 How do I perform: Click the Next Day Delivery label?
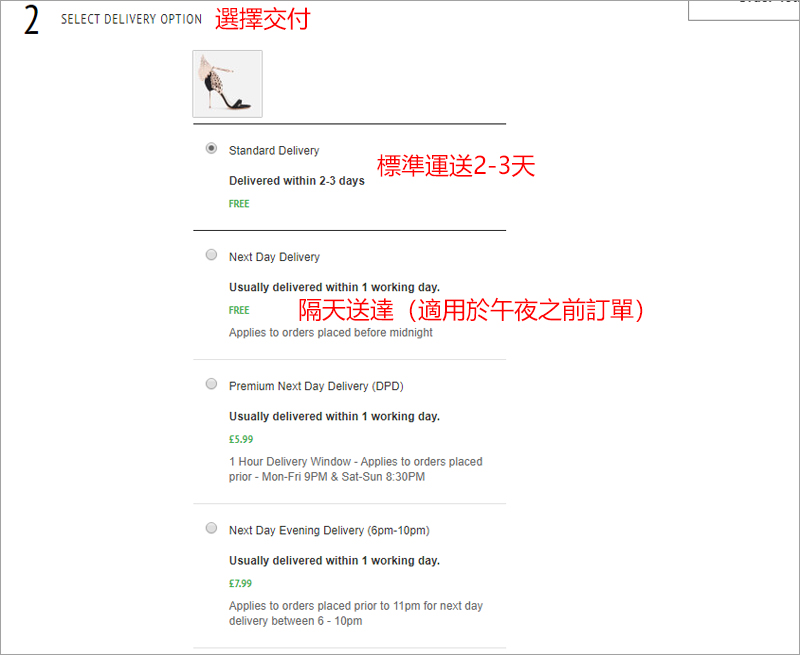pos(274,257)
